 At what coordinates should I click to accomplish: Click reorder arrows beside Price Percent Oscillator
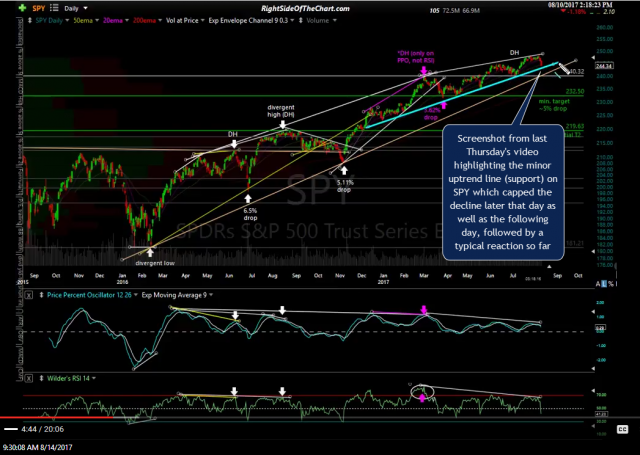[41, 295]
